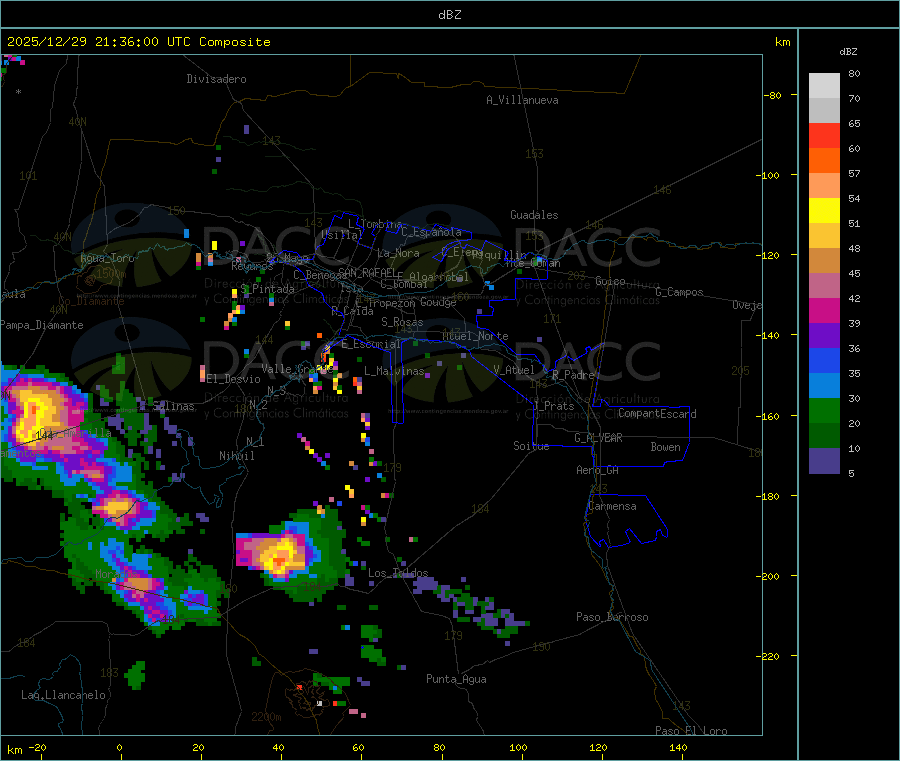
Task: Click the Nihuil location label
Action: click(x=236, y=456)
